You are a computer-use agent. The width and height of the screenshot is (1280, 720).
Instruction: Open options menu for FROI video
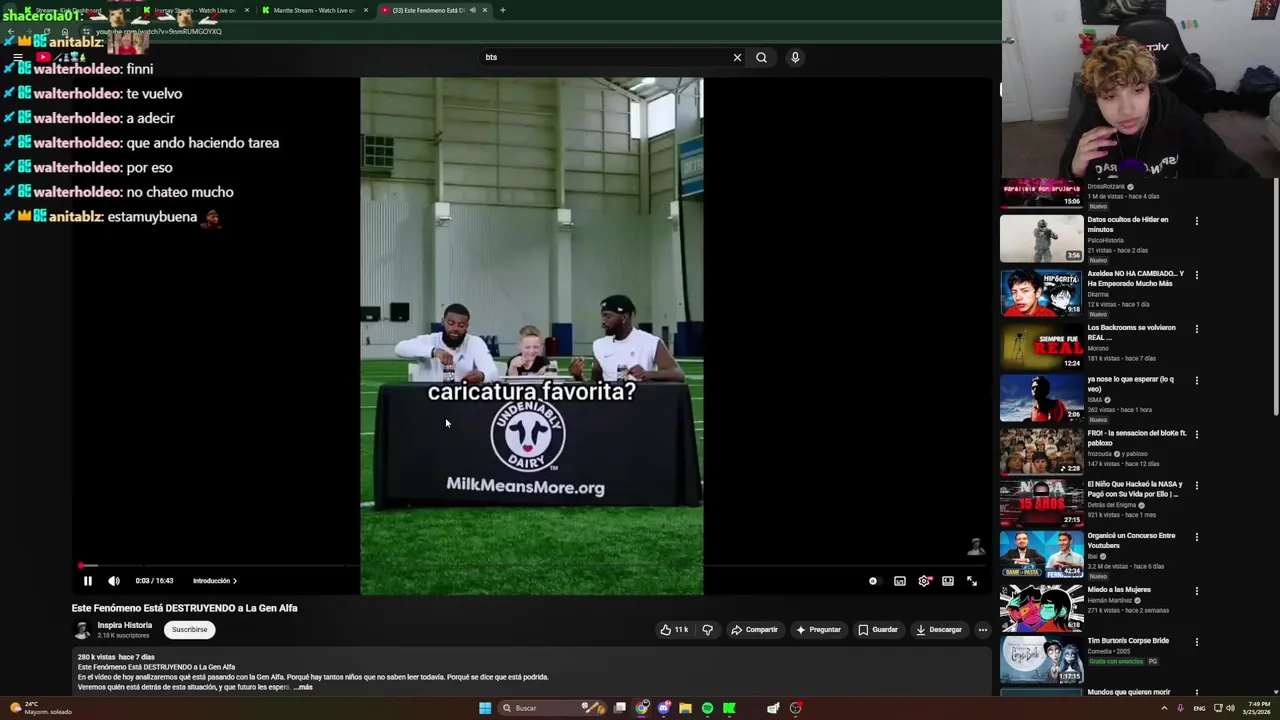[x=1197, y=435]
